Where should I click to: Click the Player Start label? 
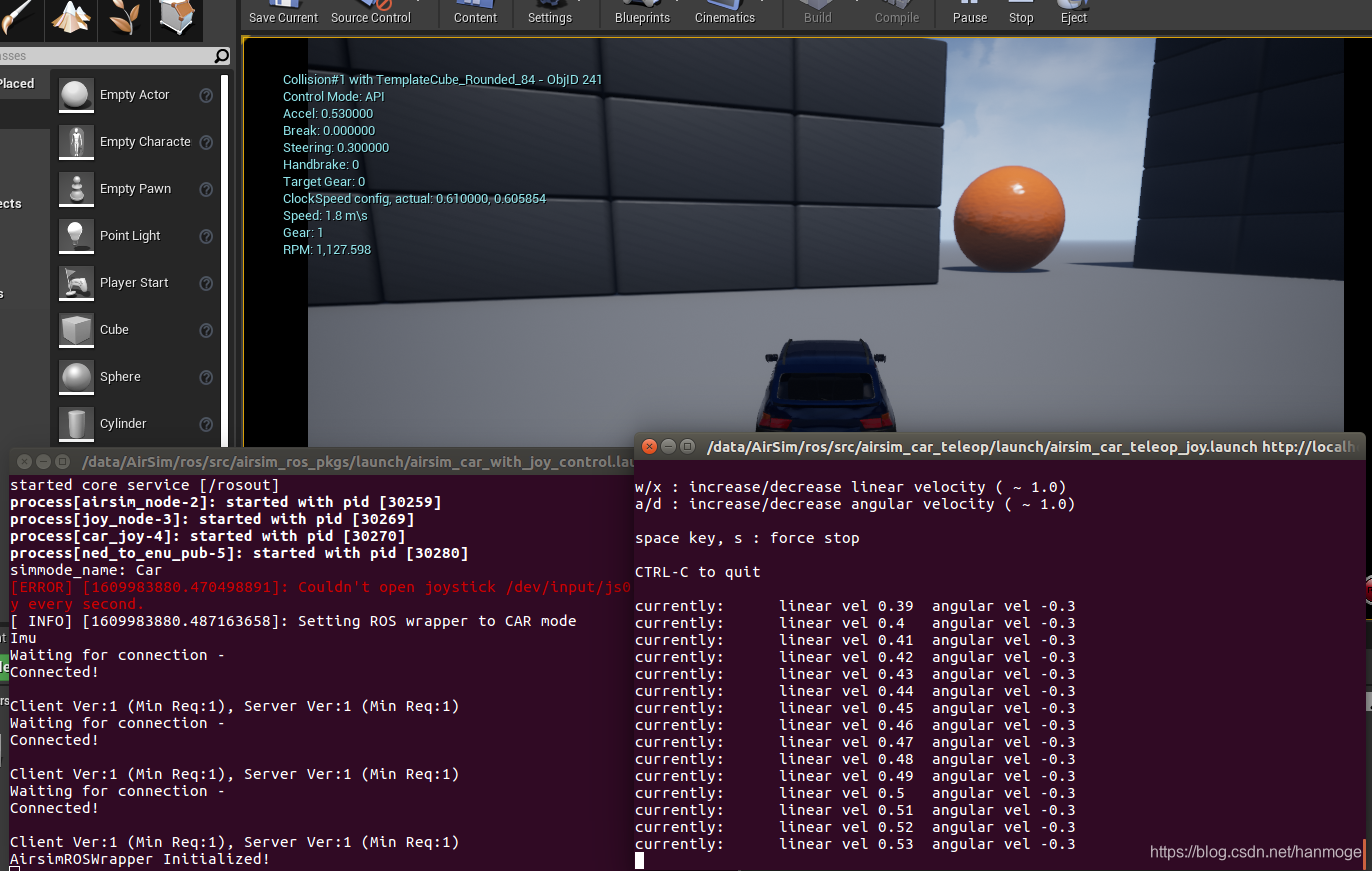pyautogui.click(x=134, y=283)
